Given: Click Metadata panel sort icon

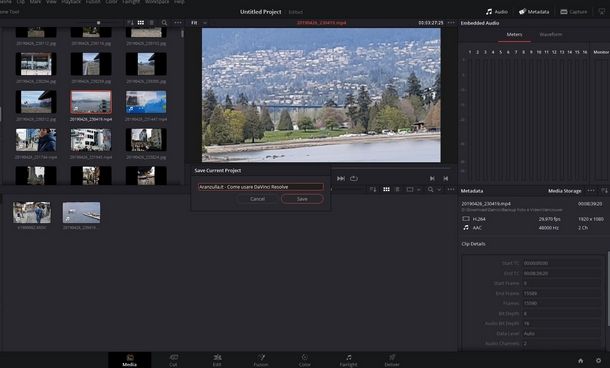Looking at the screenshot, I should [x=604, y=191].
